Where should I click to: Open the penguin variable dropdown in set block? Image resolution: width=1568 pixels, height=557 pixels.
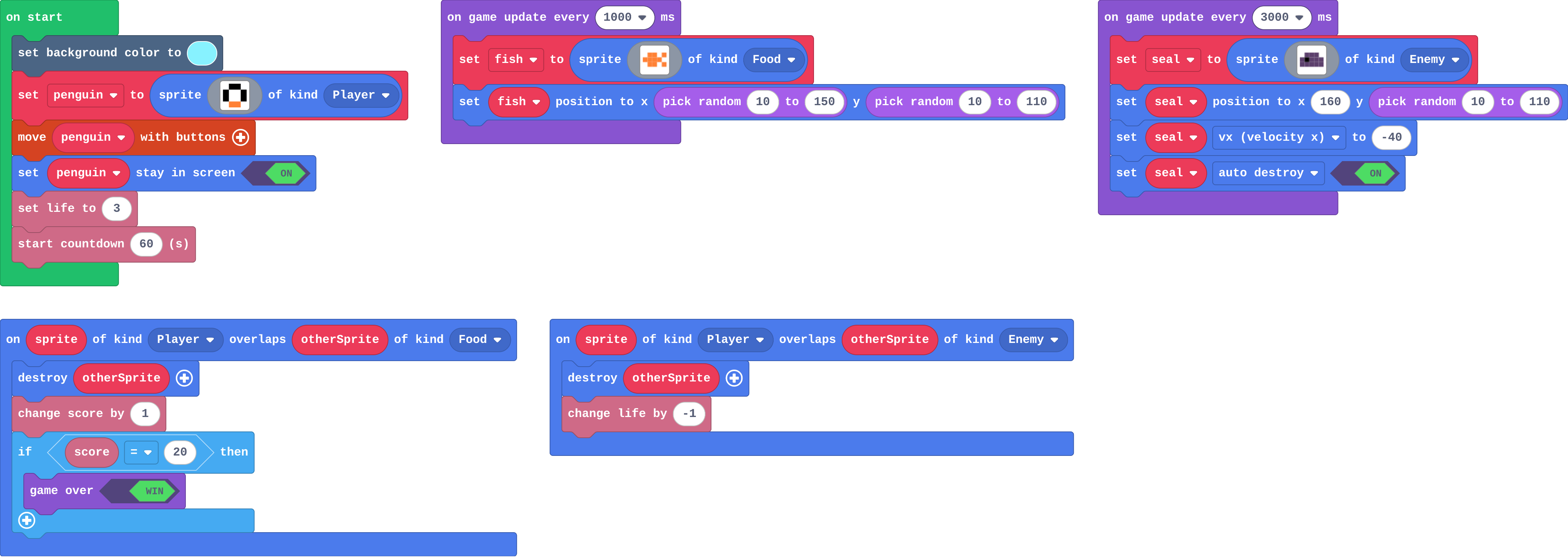point(85,95)
